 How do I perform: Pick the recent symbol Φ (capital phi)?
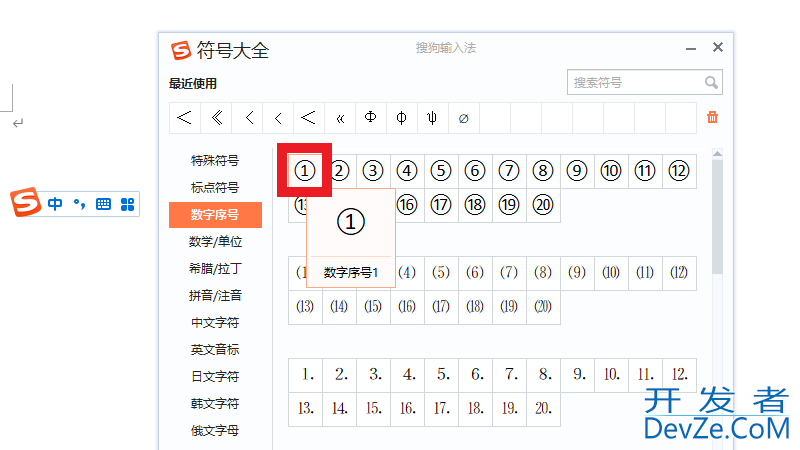pyautogui.click(x=370, y=118)
